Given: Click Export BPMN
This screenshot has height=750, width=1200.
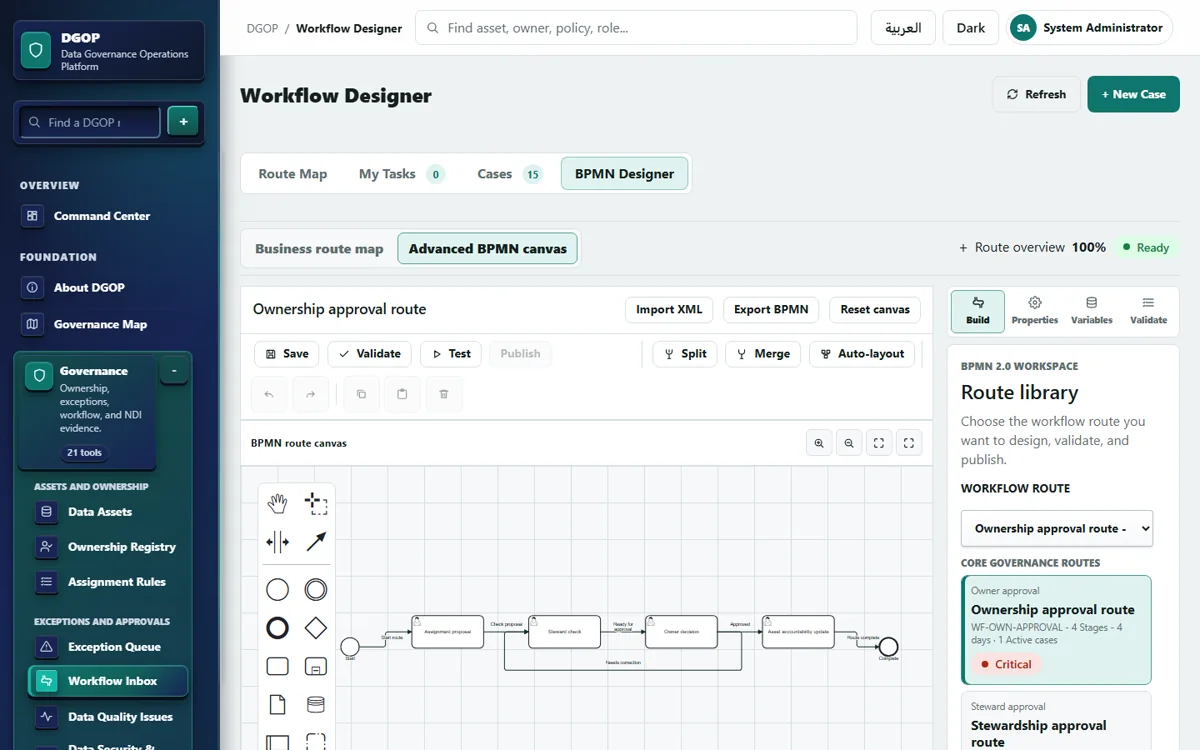Looking at the screenshot, I should tap(771, 310).
